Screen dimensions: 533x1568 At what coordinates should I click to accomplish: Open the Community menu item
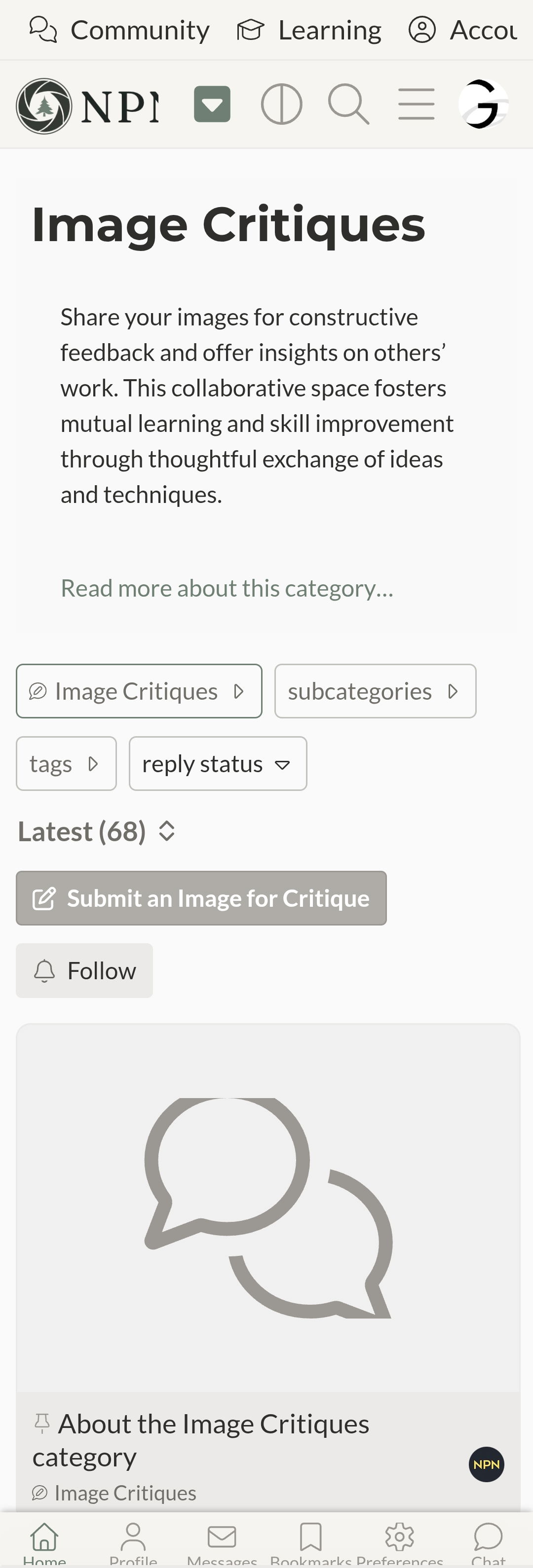tap(119, 30)
